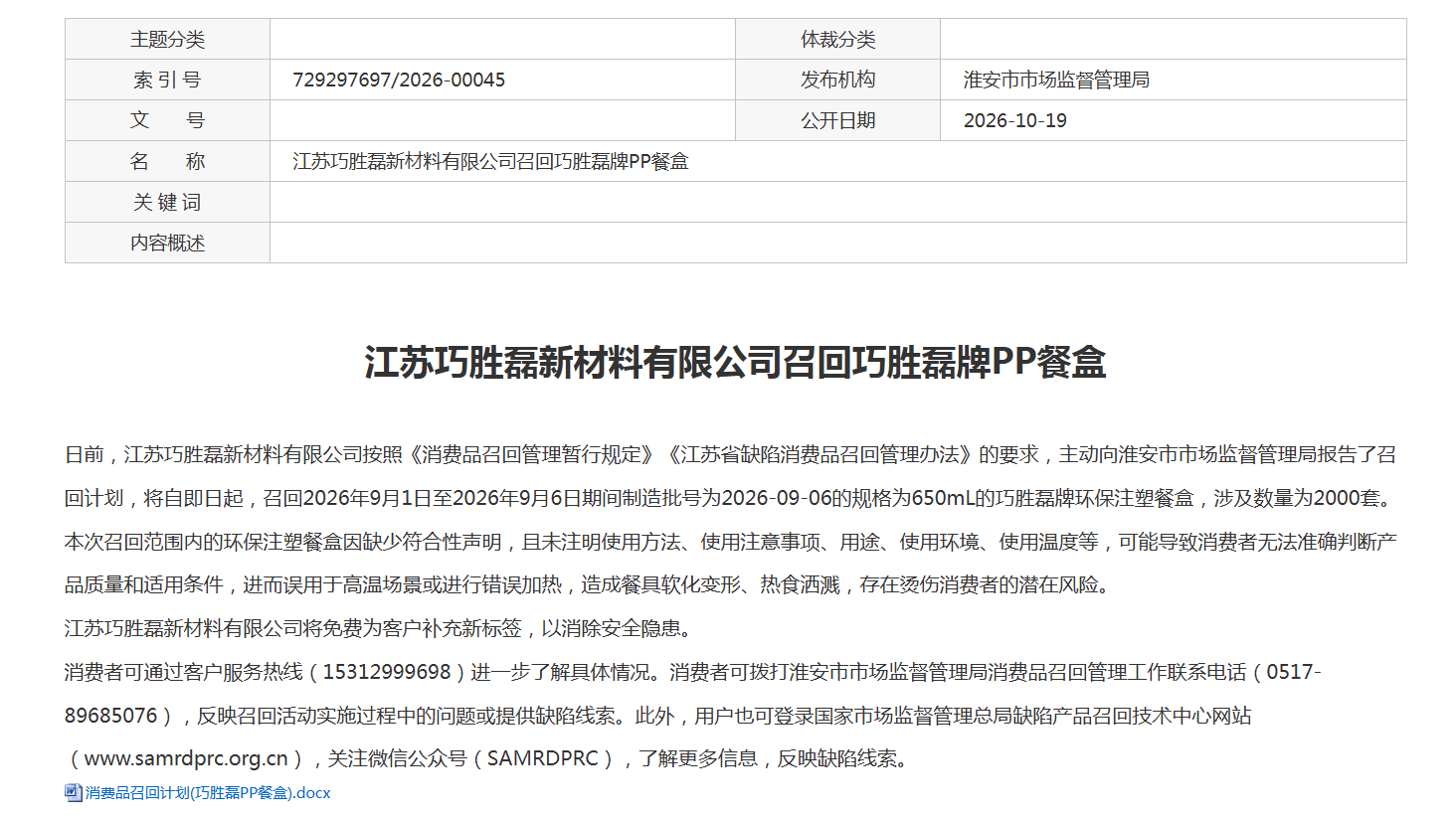The height and width of the screenshot is (819, 1456).
Task: Click the 文号 label cell
Action: [167, 120]
